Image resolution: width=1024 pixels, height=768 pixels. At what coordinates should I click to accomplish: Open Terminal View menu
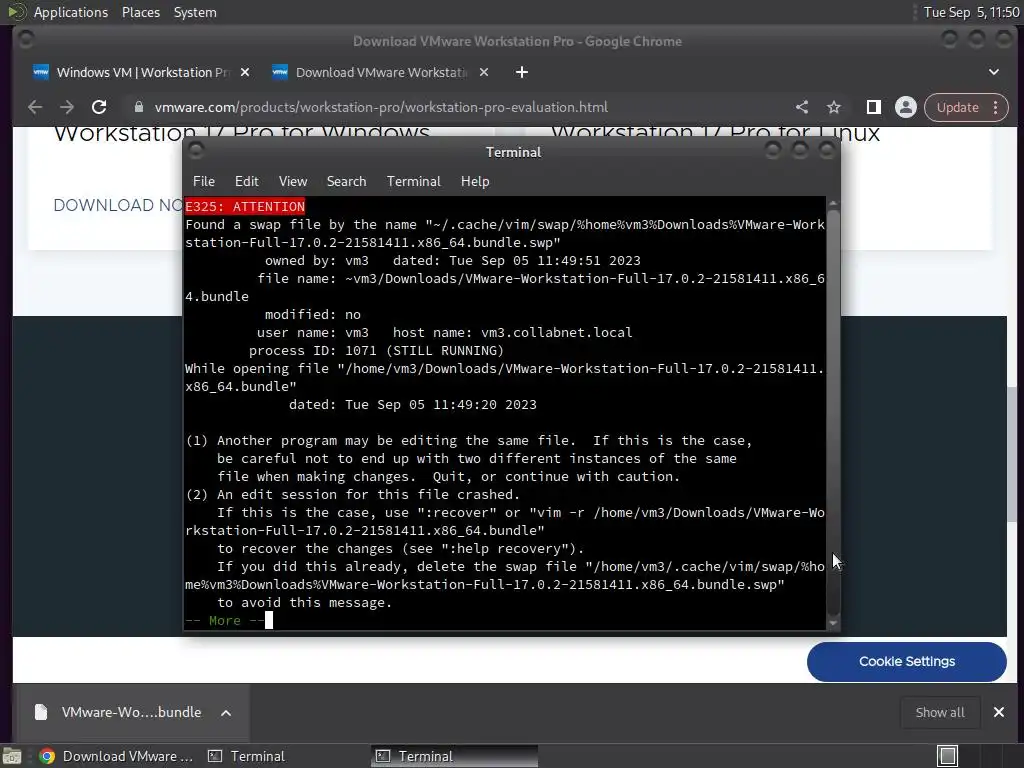click(293, 181)
